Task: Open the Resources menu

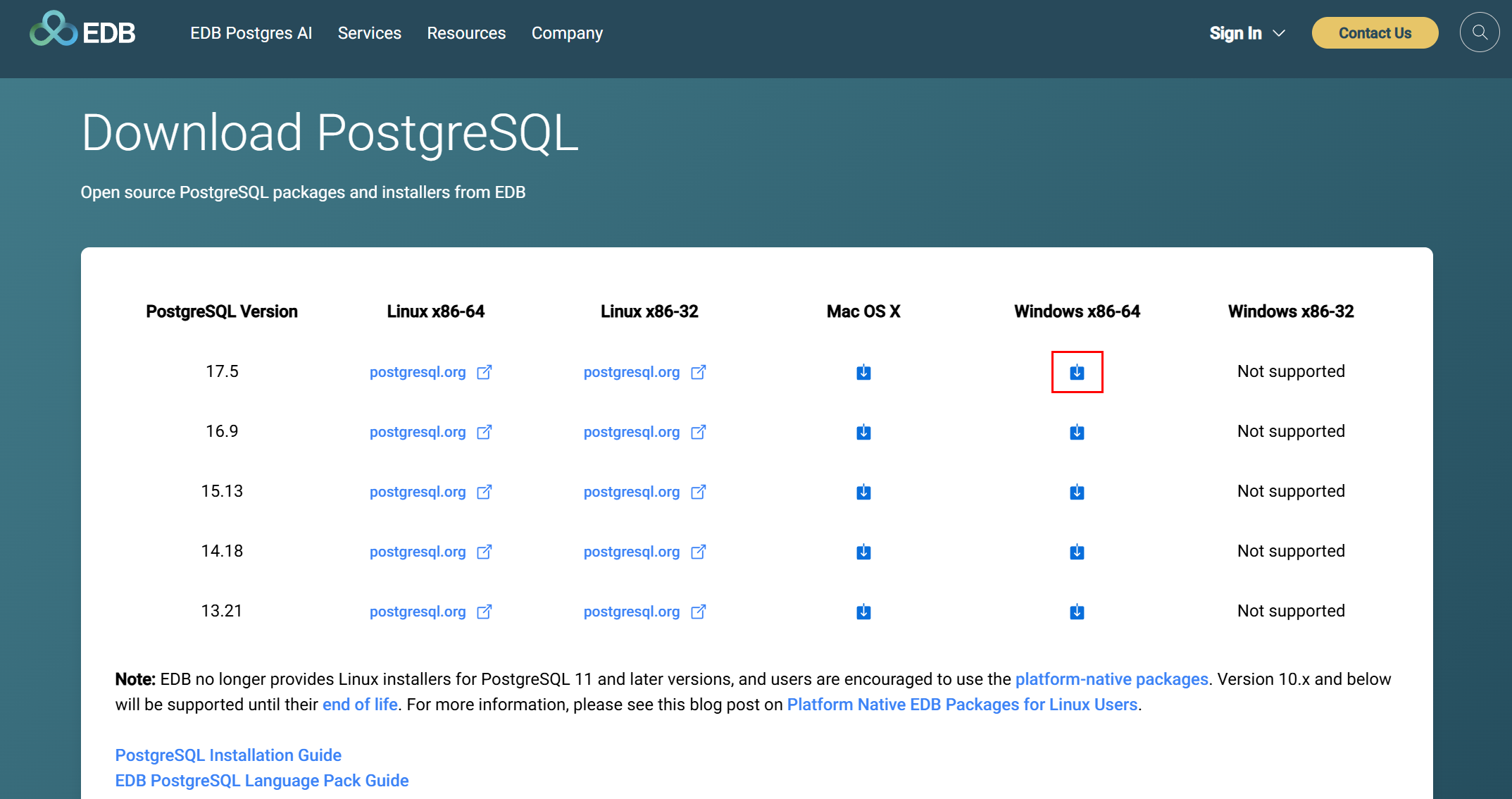Action: coord(466,33)
